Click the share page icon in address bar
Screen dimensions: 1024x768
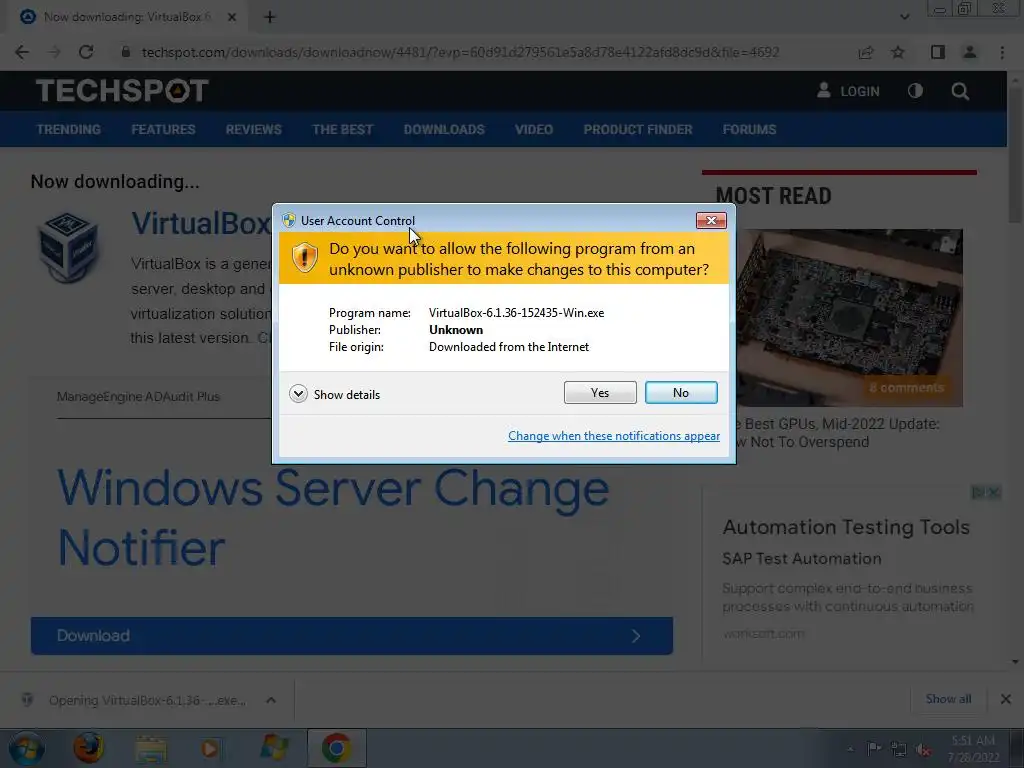(x=866, y=52)
